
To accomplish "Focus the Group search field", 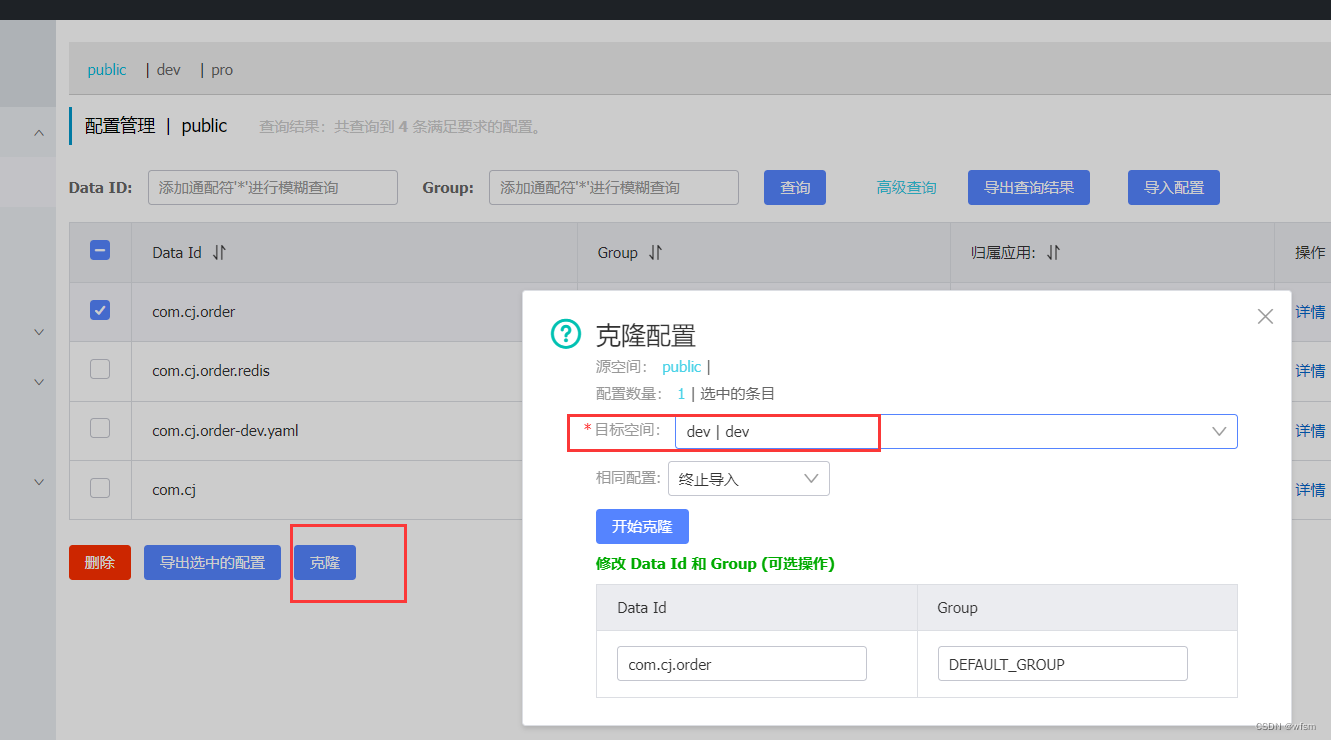I will [x=614, y=187].
